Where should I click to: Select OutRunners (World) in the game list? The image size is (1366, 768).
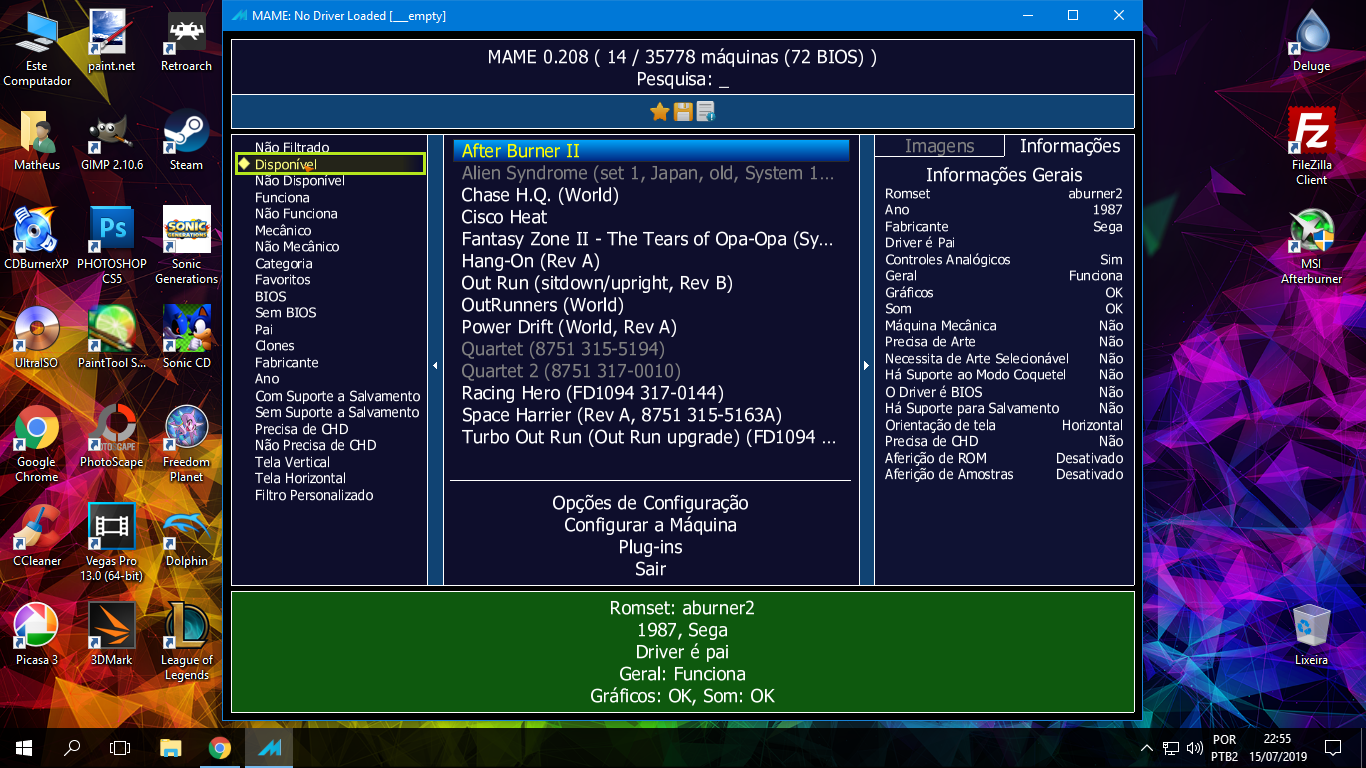click(553, 305)
